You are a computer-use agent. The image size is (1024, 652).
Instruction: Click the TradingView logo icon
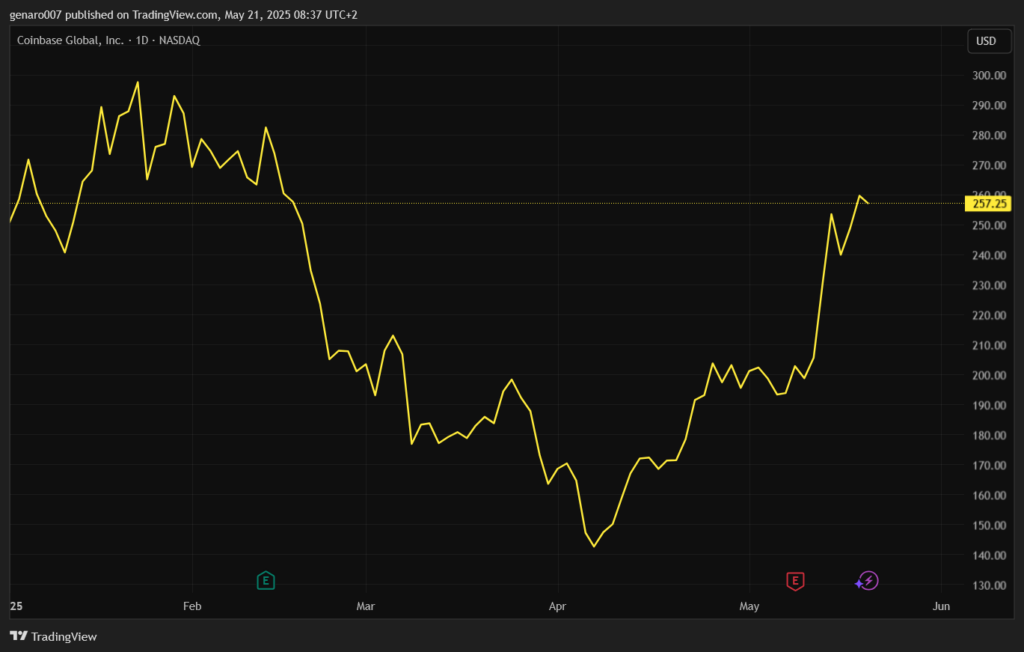(18, 636)
